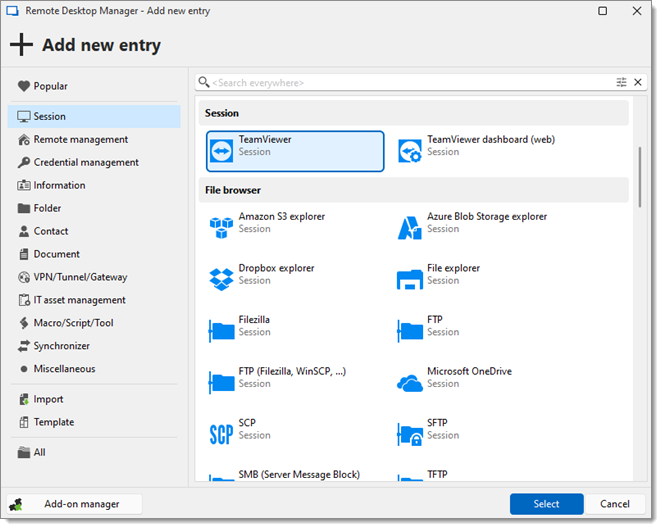Maximize the Add new entry window
Image resolution: width=662 pixels, height=529 pixels.
coord(603,11)
